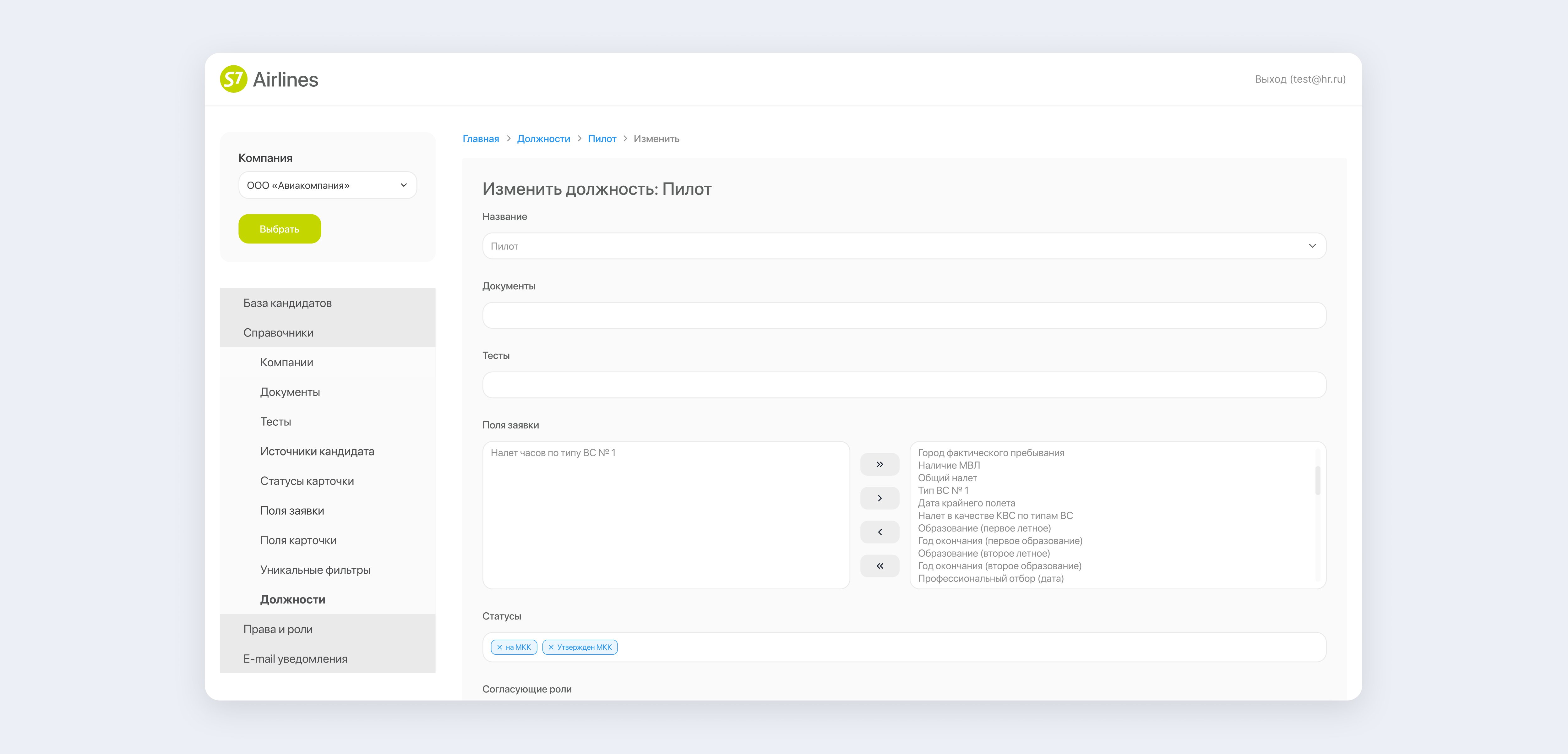
Task: Go to Уникальные фильтры menu item
Action: [315, 570]
